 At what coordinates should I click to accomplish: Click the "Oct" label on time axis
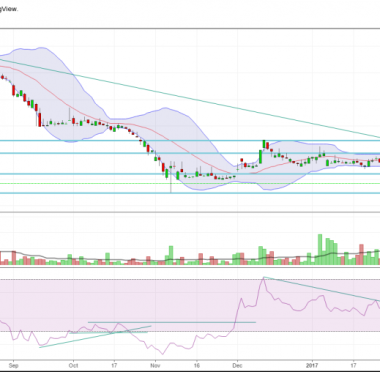tap(73, 366)
